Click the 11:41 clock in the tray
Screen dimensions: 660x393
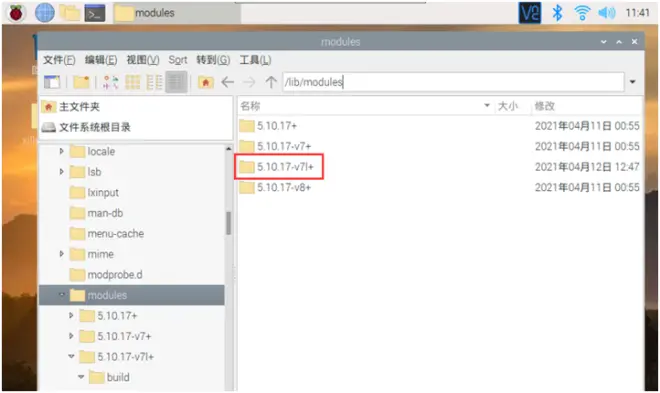coord(637,13)
